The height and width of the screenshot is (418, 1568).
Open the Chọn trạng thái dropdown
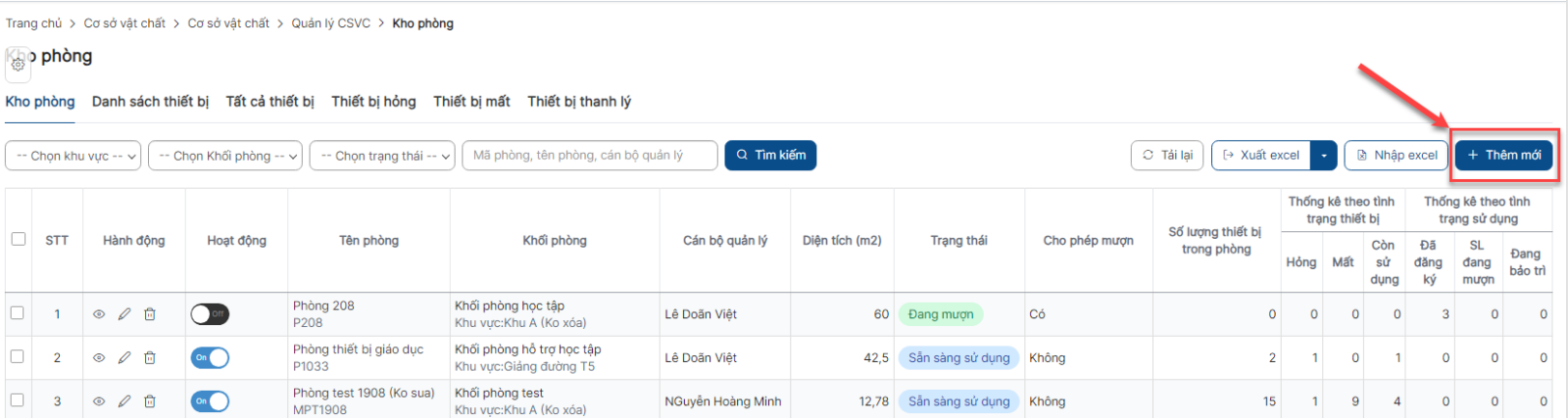tap(383, 156)
